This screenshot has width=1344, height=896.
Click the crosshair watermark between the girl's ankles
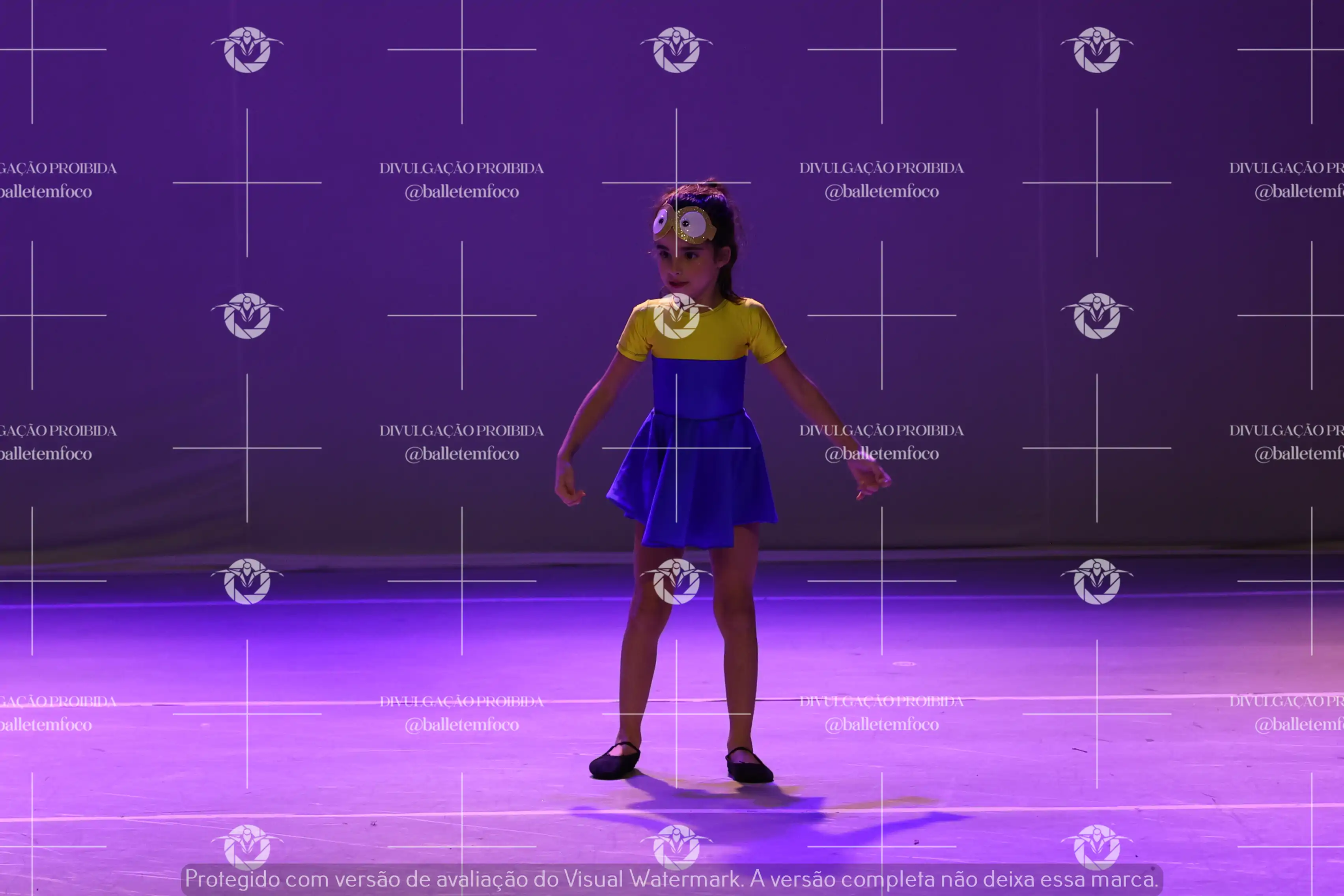point(676,714)
